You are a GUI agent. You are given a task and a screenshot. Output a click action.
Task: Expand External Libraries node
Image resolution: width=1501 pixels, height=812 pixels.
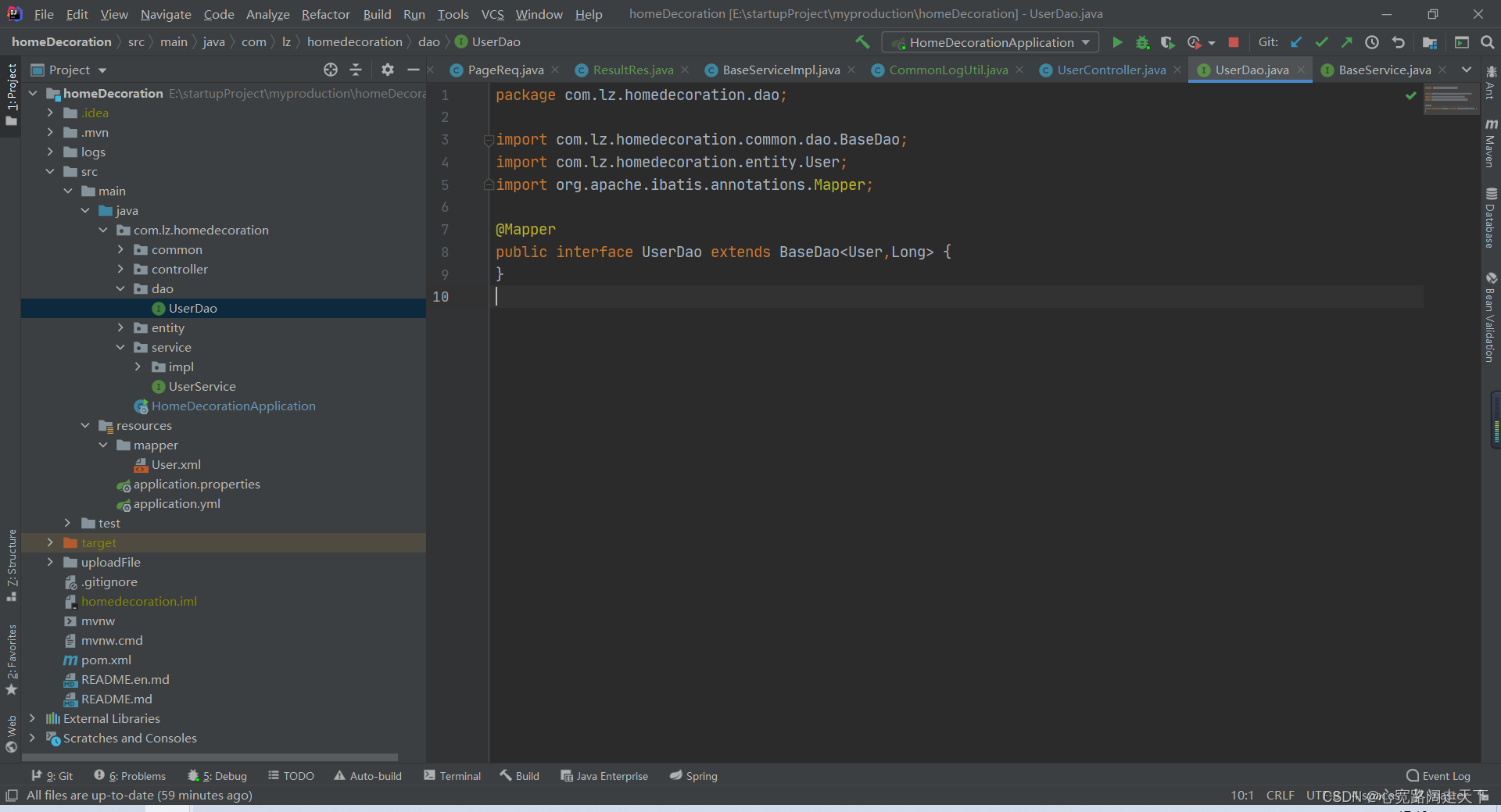coord(32,718)
